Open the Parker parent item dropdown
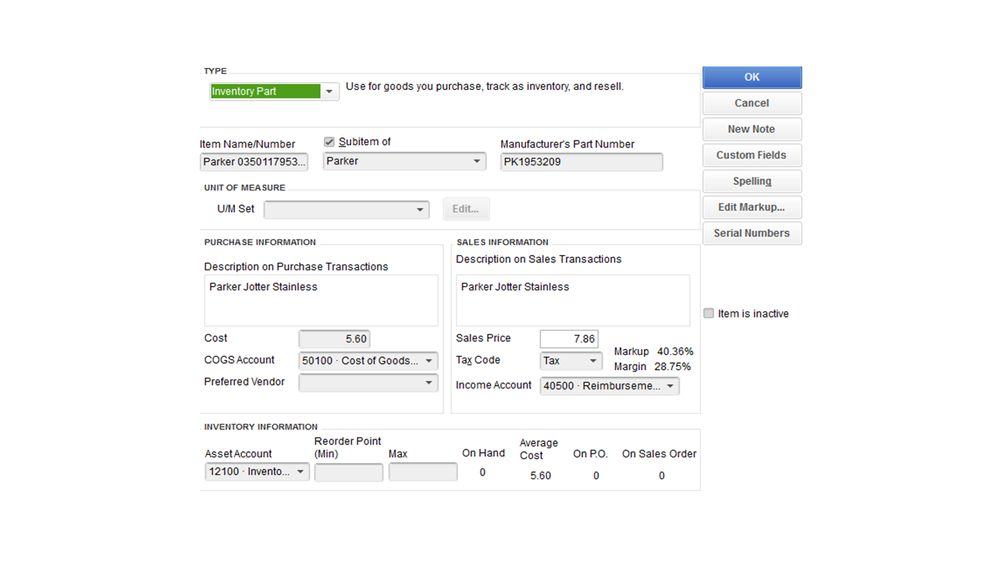The image size is (999, 562). coord(477,161)
